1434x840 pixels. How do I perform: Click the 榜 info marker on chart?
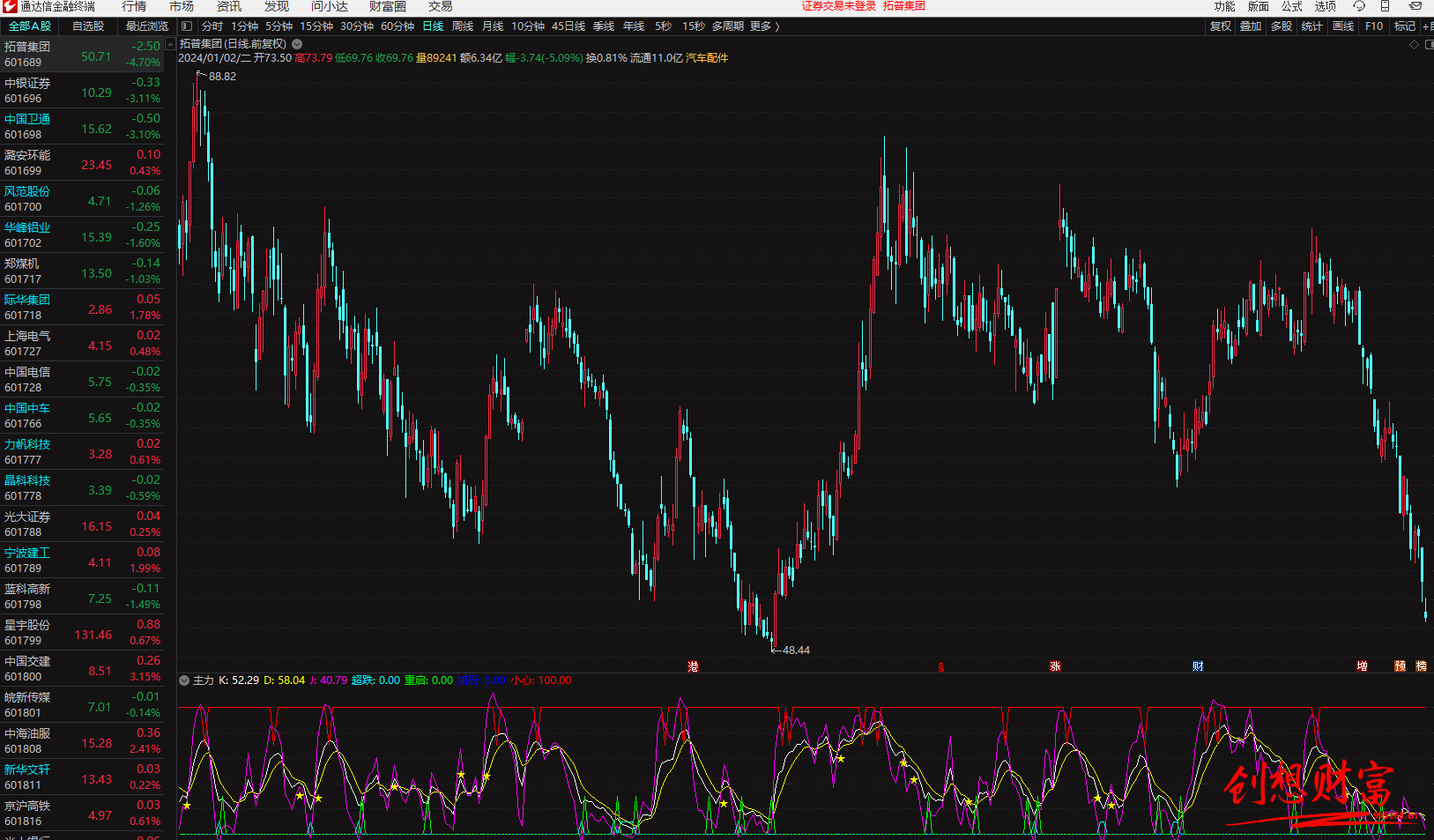coord(1421,666)
